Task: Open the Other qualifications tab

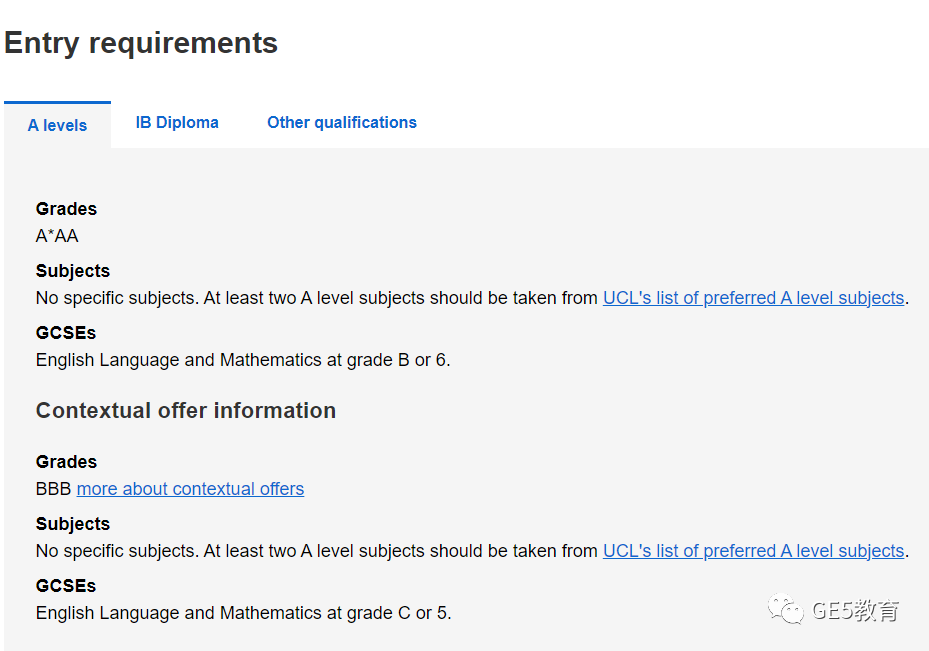Action: coord(342,123)
